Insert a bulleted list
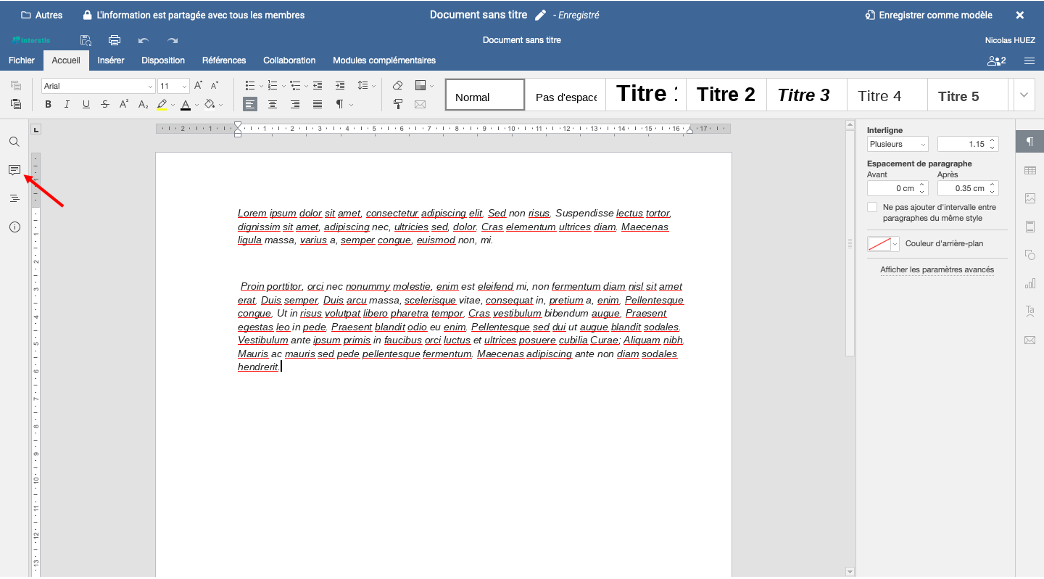The height and width of the screenshot is (579, 1044). (250, 86)
